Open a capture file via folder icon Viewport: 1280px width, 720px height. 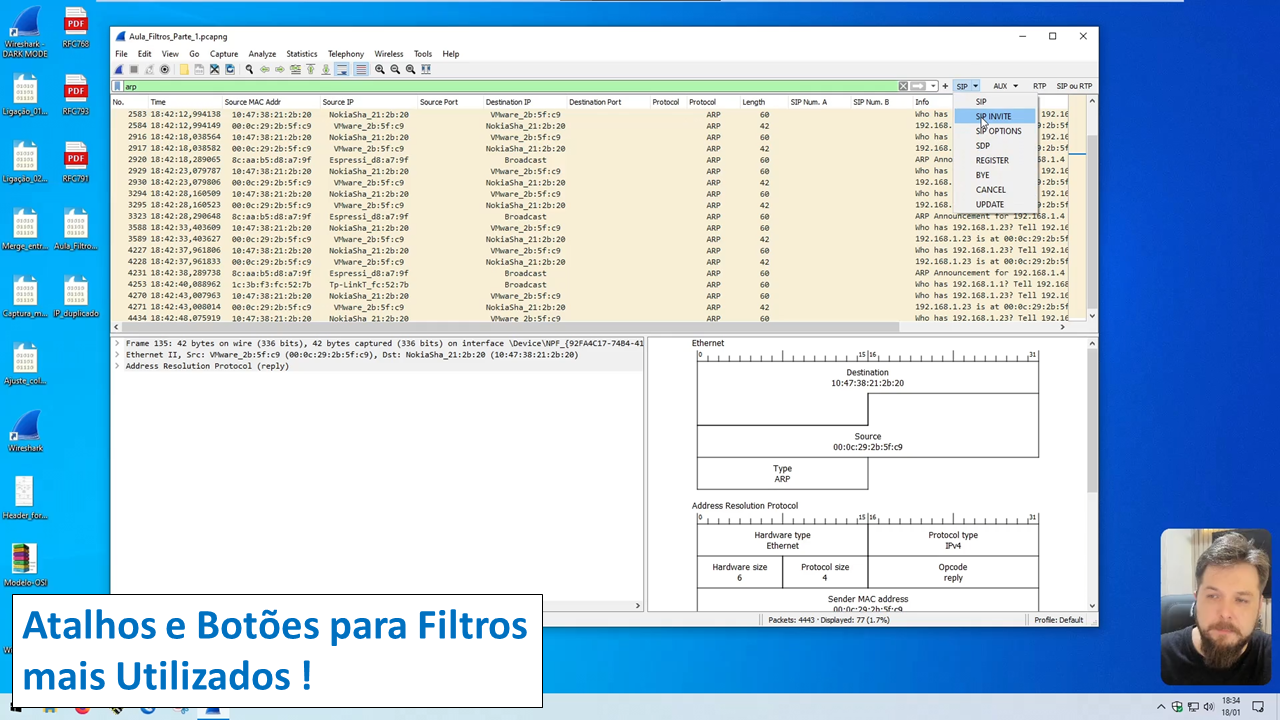(184, 69)
